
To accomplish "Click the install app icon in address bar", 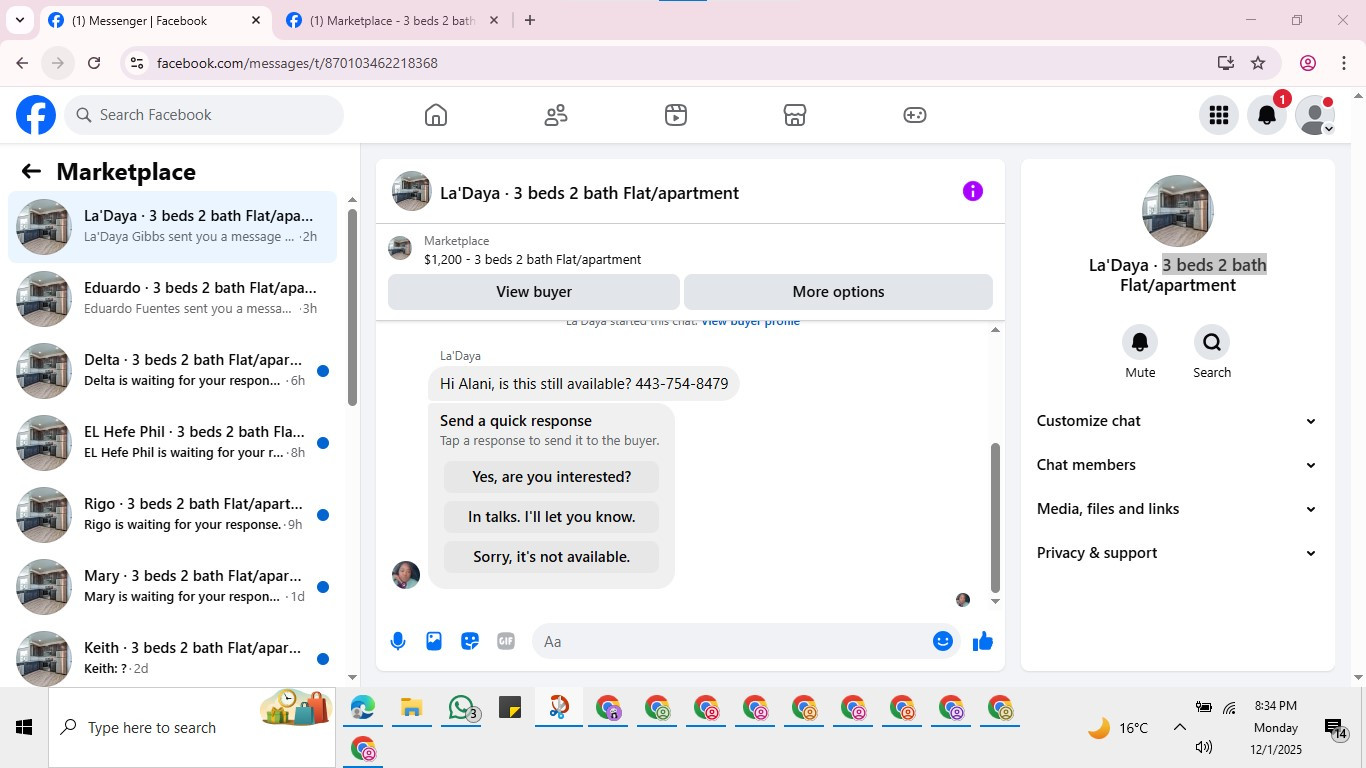I will click(1226, 63).
